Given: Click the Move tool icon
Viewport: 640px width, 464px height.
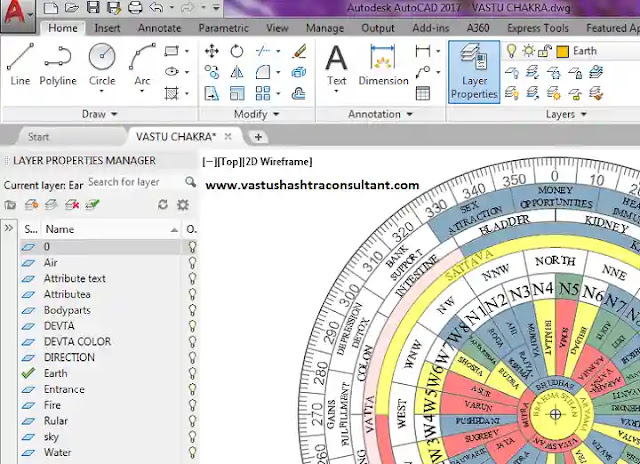Looking at the screenshot, I should (x=211, y=51).
